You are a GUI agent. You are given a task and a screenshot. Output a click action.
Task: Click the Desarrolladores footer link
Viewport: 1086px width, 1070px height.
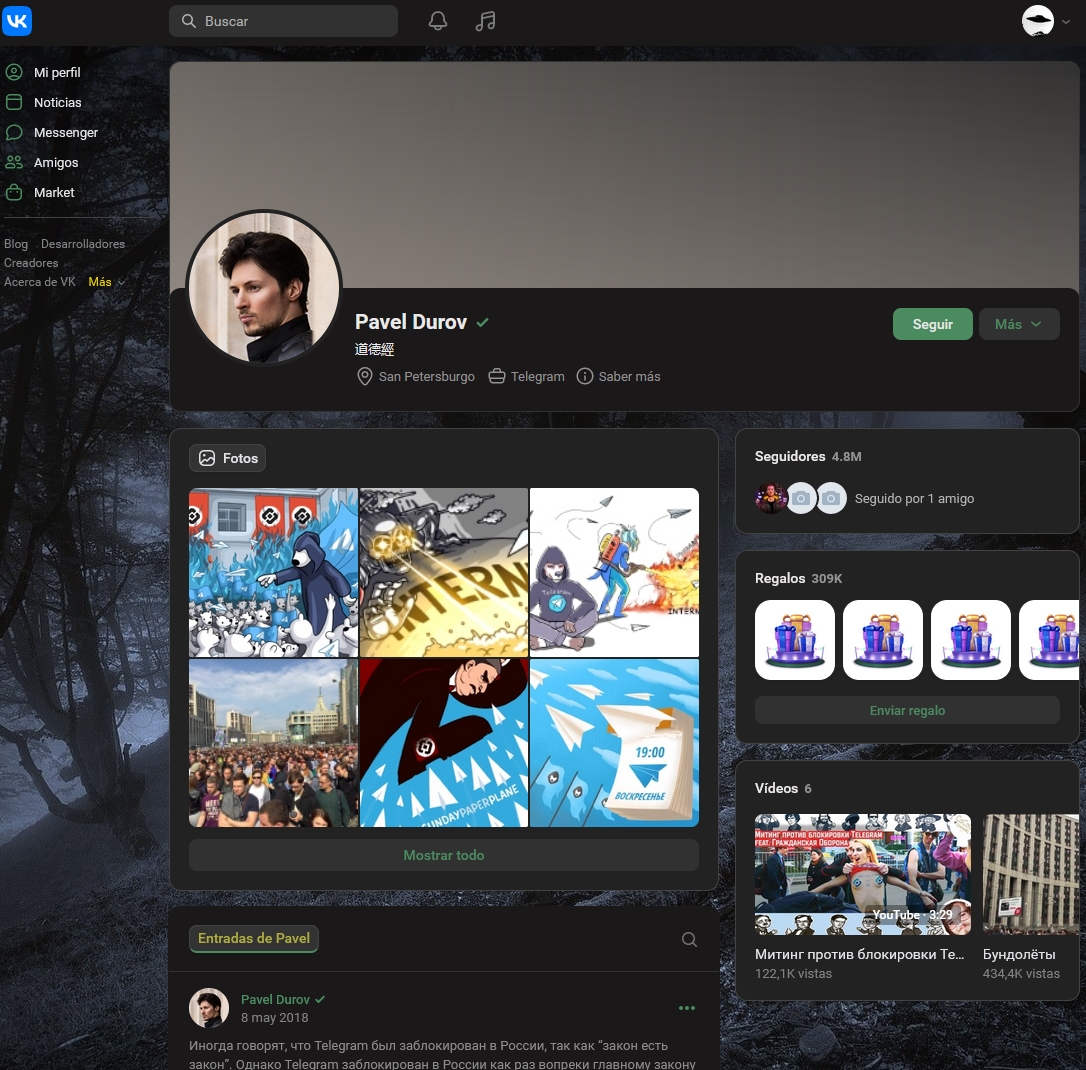(83, 244)
